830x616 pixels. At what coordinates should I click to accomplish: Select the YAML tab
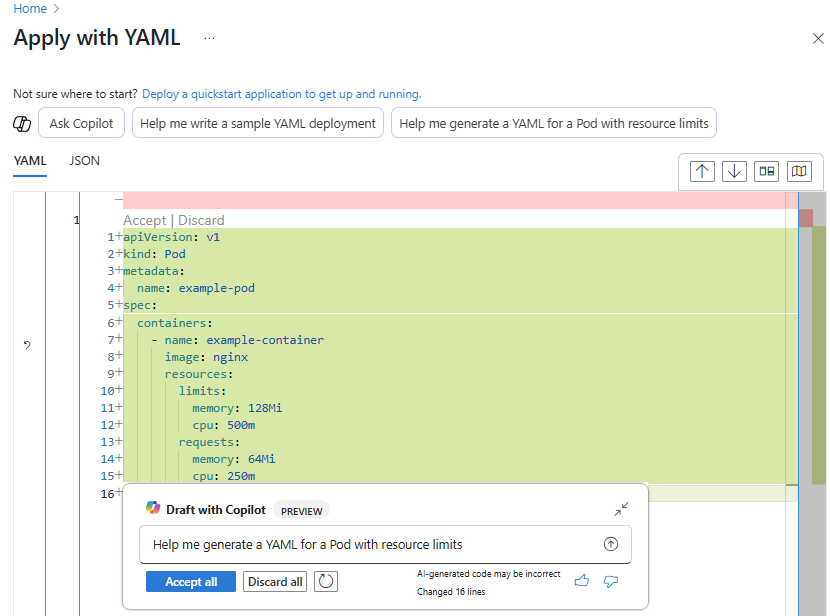coord(30,160)
